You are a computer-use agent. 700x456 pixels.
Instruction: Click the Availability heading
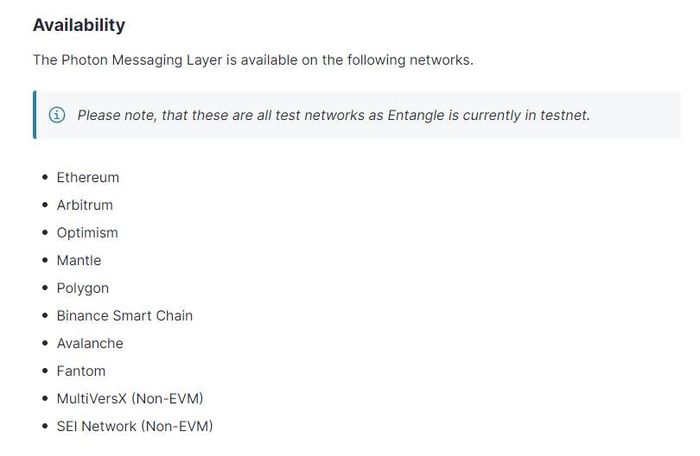click(79, 25)
